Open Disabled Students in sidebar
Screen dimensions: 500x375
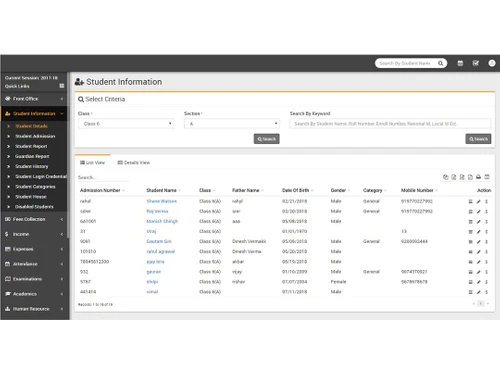pos(34,207)
